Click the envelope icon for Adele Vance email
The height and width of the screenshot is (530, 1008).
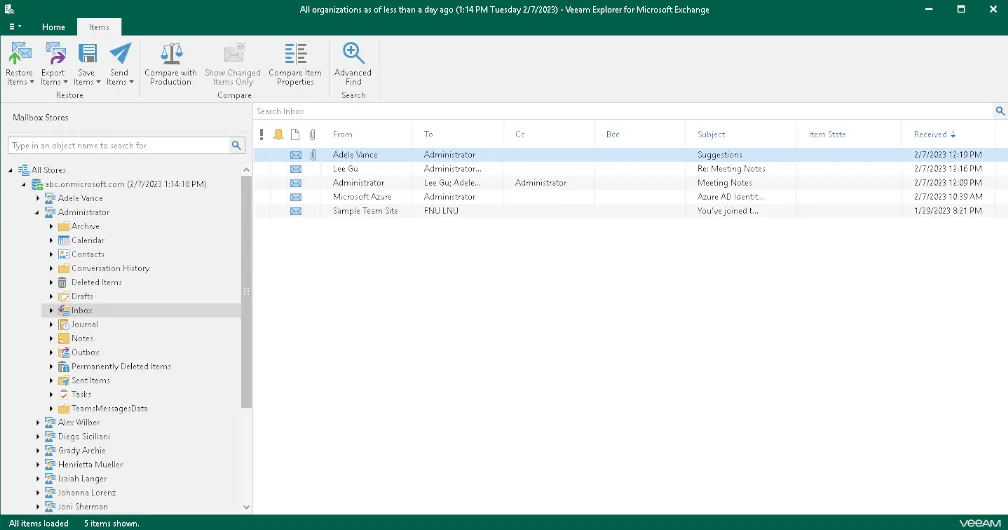tap(296, 155)
